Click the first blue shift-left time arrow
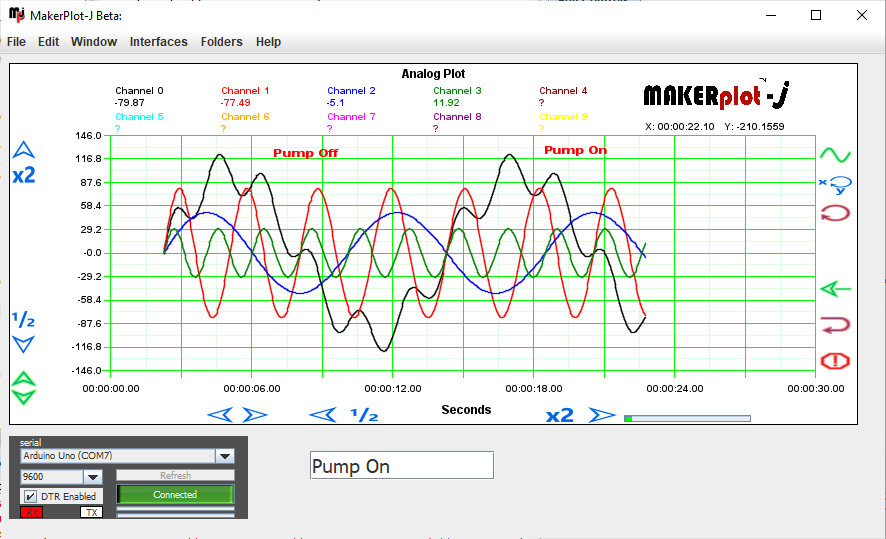 click(x=220, y=415)
